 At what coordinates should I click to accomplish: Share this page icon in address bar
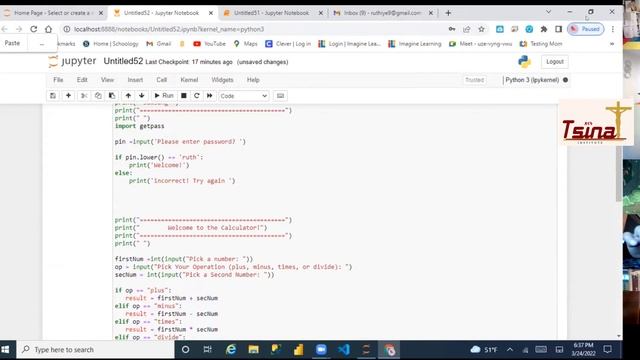467,29
